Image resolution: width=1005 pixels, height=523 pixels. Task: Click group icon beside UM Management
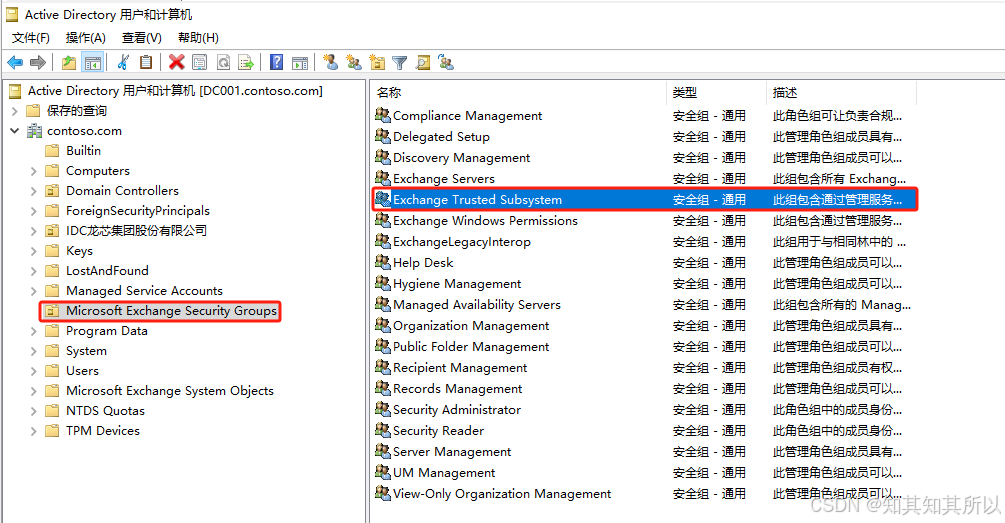383,472
